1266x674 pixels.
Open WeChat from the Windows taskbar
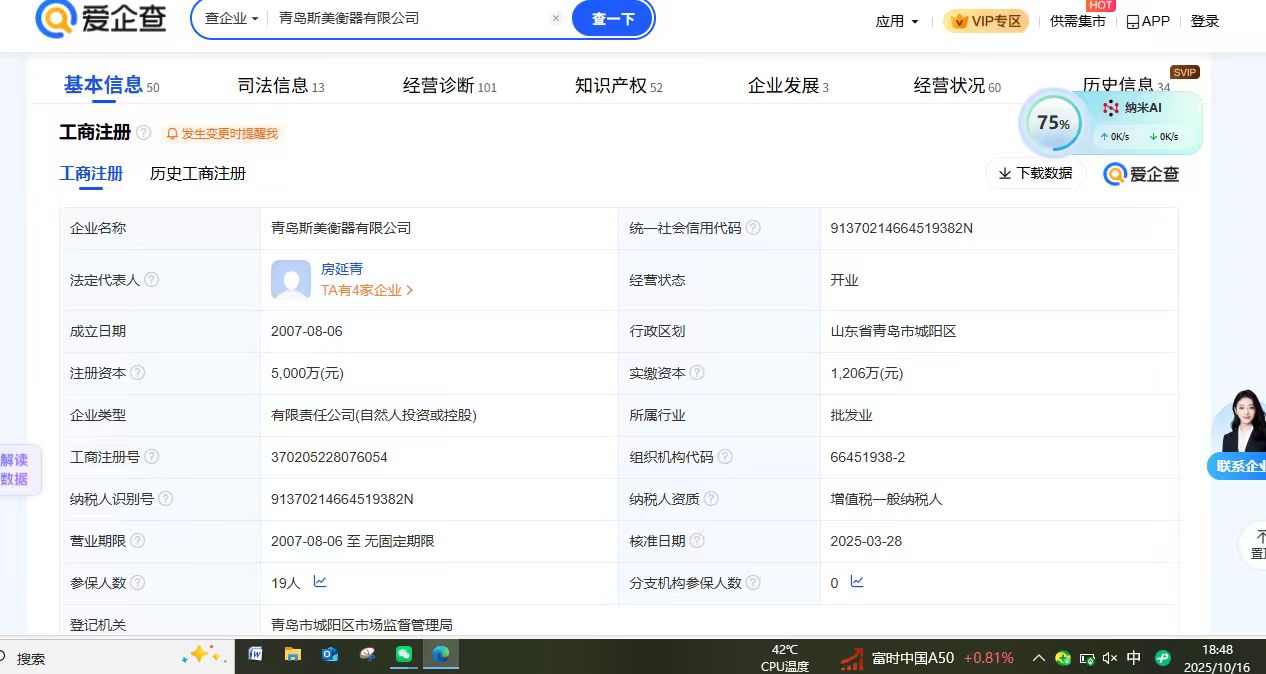pyautogui.click(x=404, y=655)
